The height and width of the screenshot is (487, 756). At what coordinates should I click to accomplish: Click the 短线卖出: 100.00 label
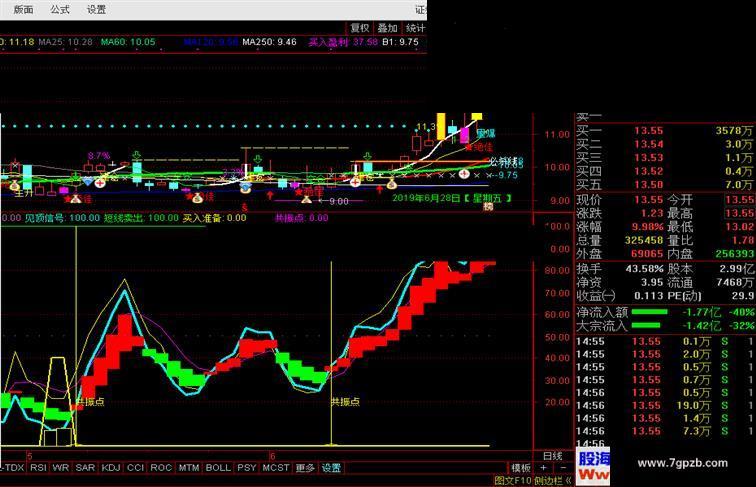click(141, 218)
